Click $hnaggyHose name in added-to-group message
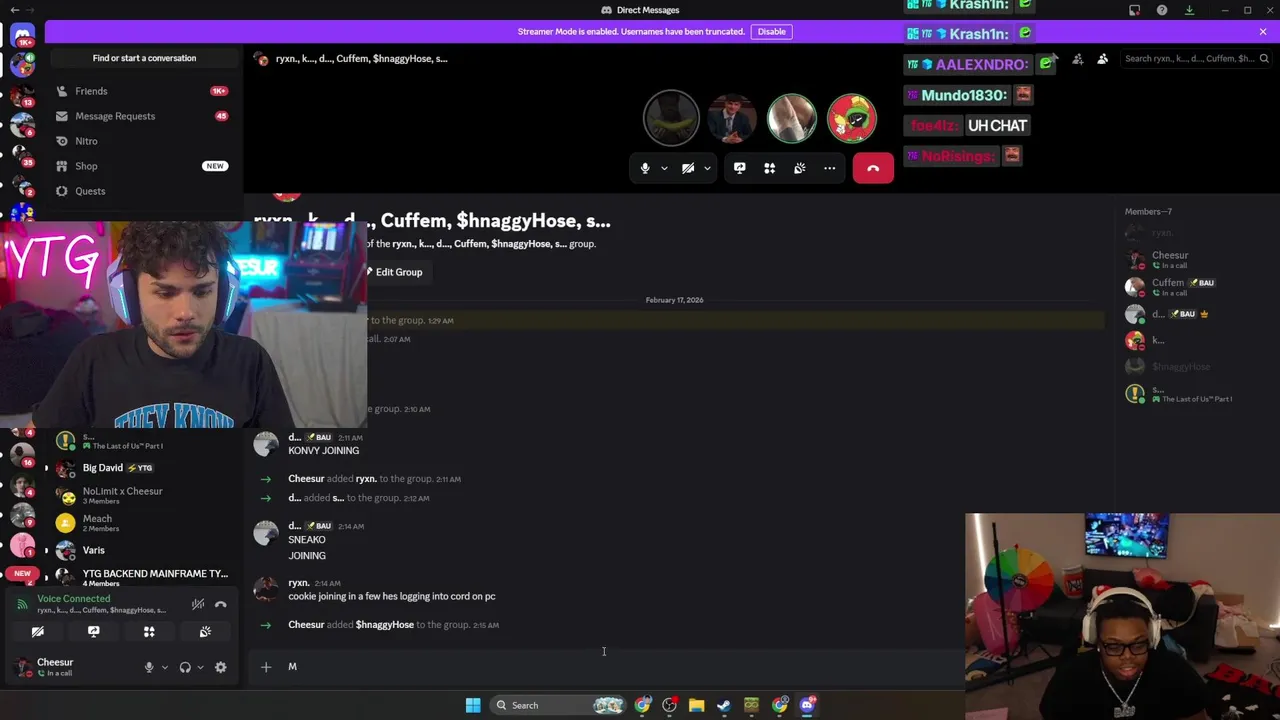This screenshot has height=720, width=1280. 385,625
